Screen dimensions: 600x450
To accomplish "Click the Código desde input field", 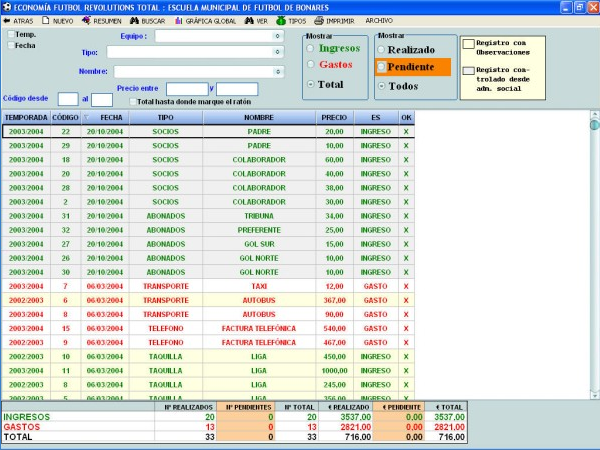I will 68,99.
